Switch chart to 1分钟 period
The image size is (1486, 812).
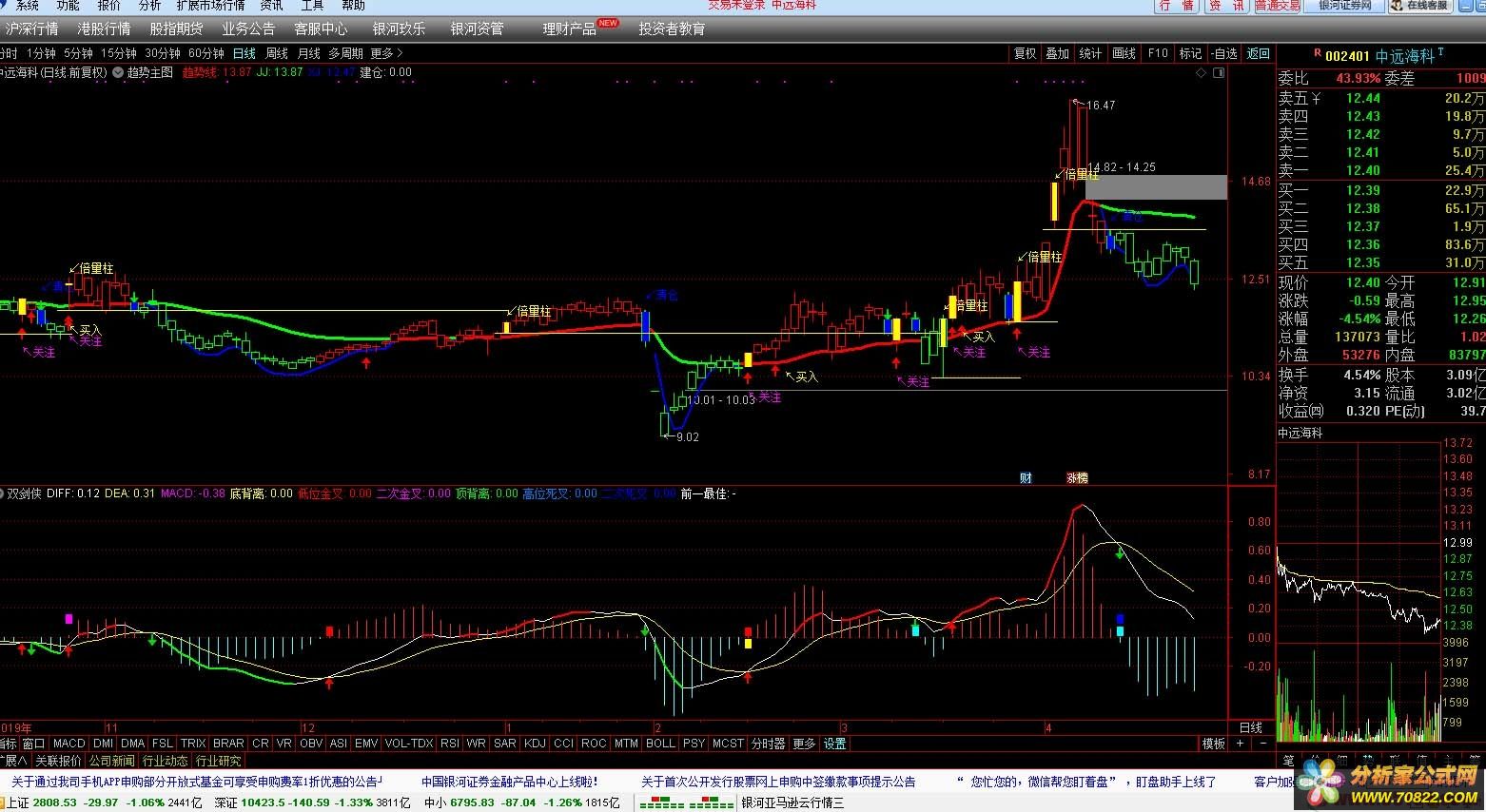coord(42,53)
